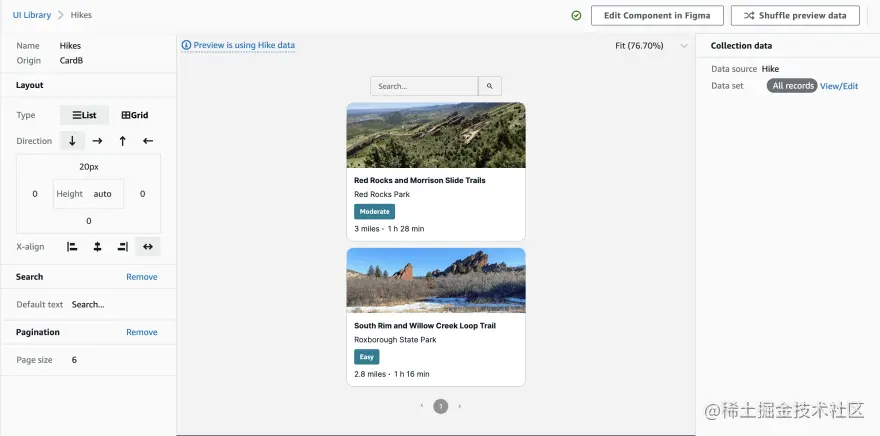Viewport: 880px width, 436px height.
Task: Click the Name value Hikes
Action: click(x=70, y=45)
